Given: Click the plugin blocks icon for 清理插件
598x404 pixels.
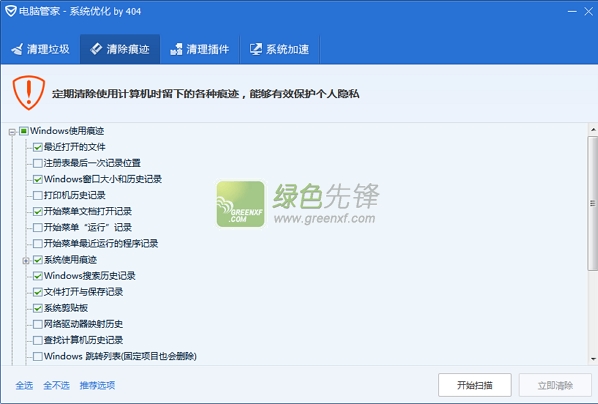Looking at the screenshot, I should pos(176,49).
